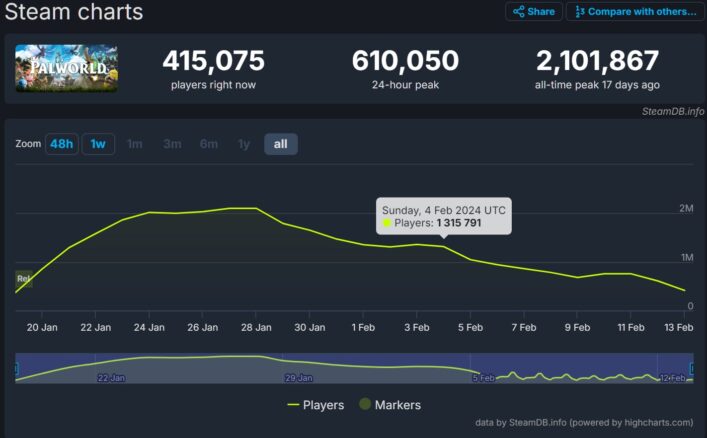Viewport: 707px width, 438px height.
Task: Open Compare with others
Action: [x=636, y=12]
